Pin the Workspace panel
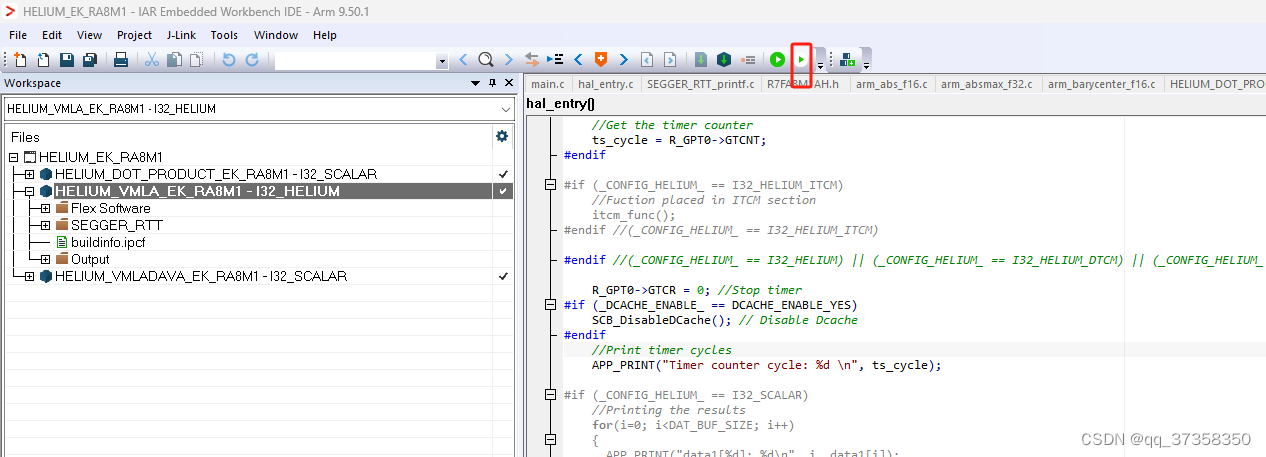The width and height of the screenshot is (1266, 457). pos(492,83)
